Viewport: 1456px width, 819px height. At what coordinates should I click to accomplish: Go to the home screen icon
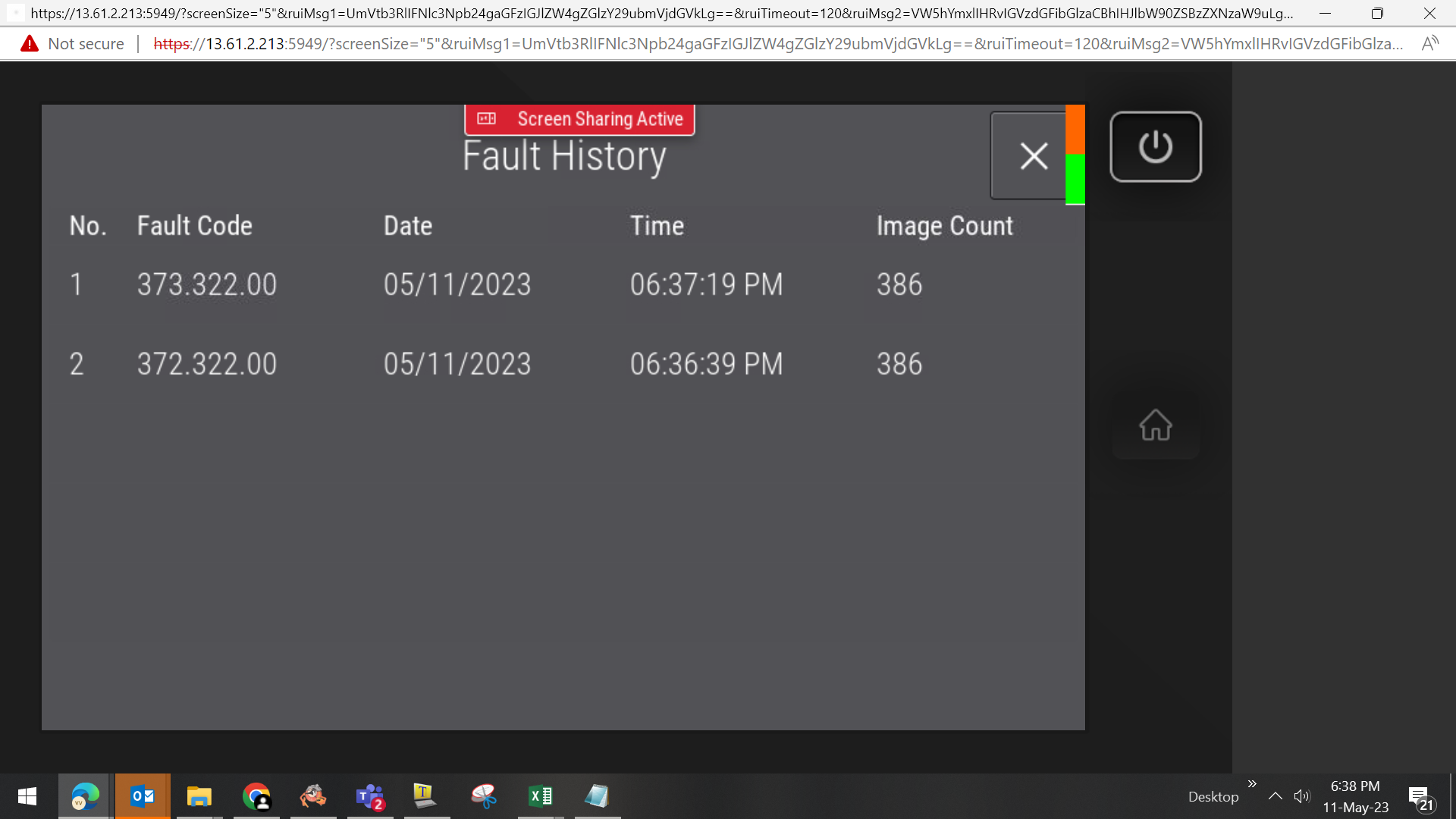pyautogui.click(x=1155, y=425)
